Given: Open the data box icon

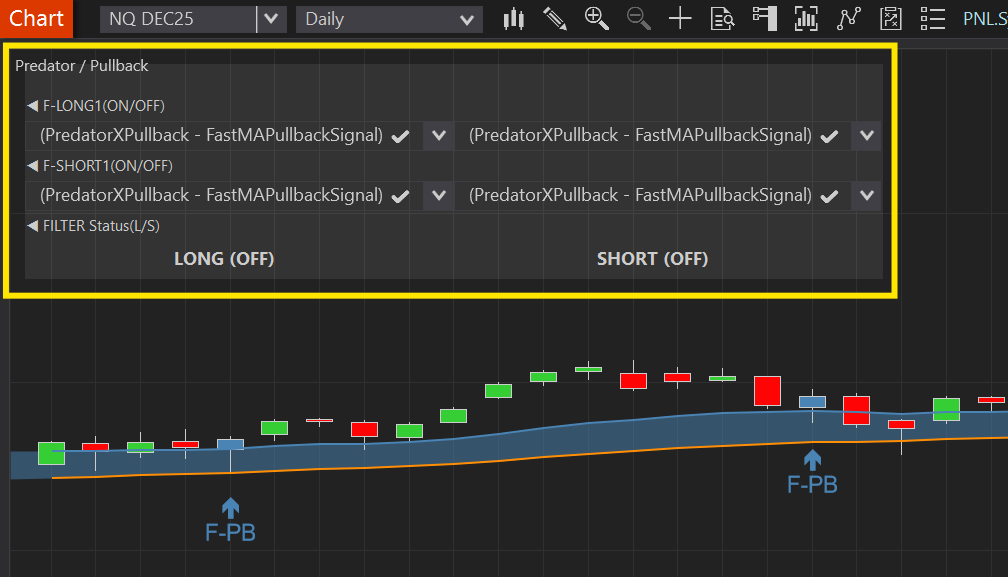Looking at the screenshot, I should coord(722,18).
